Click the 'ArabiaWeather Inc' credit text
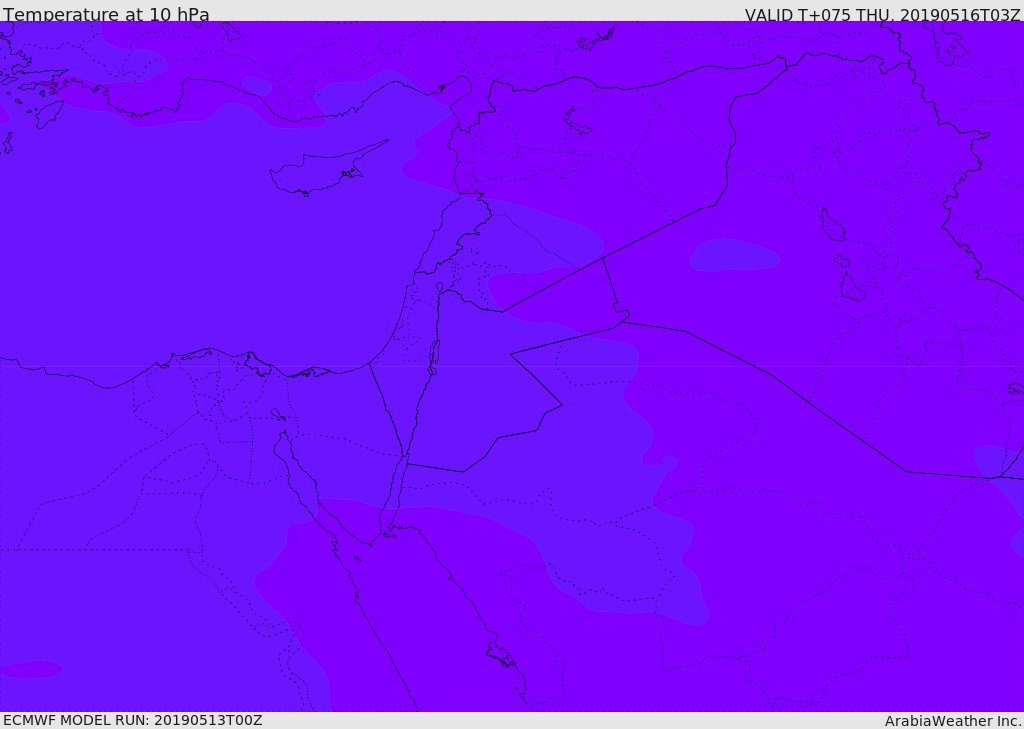 click(x=952, y=721)
